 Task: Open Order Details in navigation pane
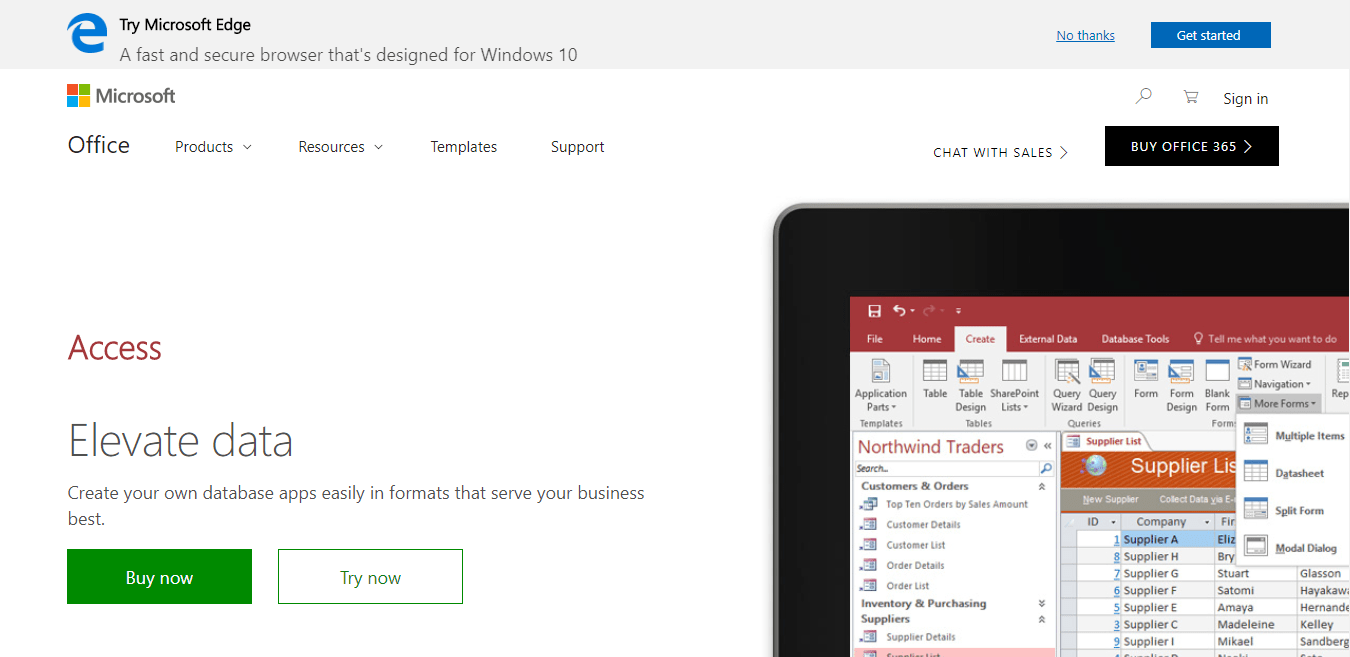click(915, 565)
